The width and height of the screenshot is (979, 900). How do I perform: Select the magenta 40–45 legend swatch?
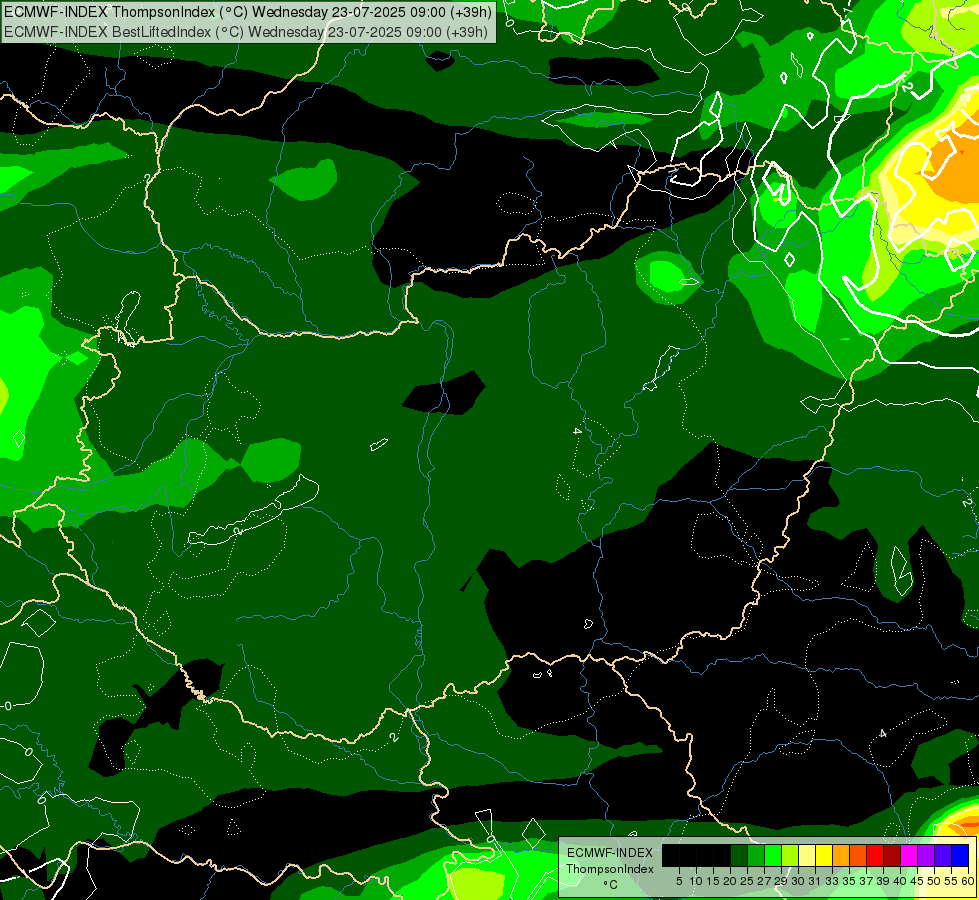point(909,855)
